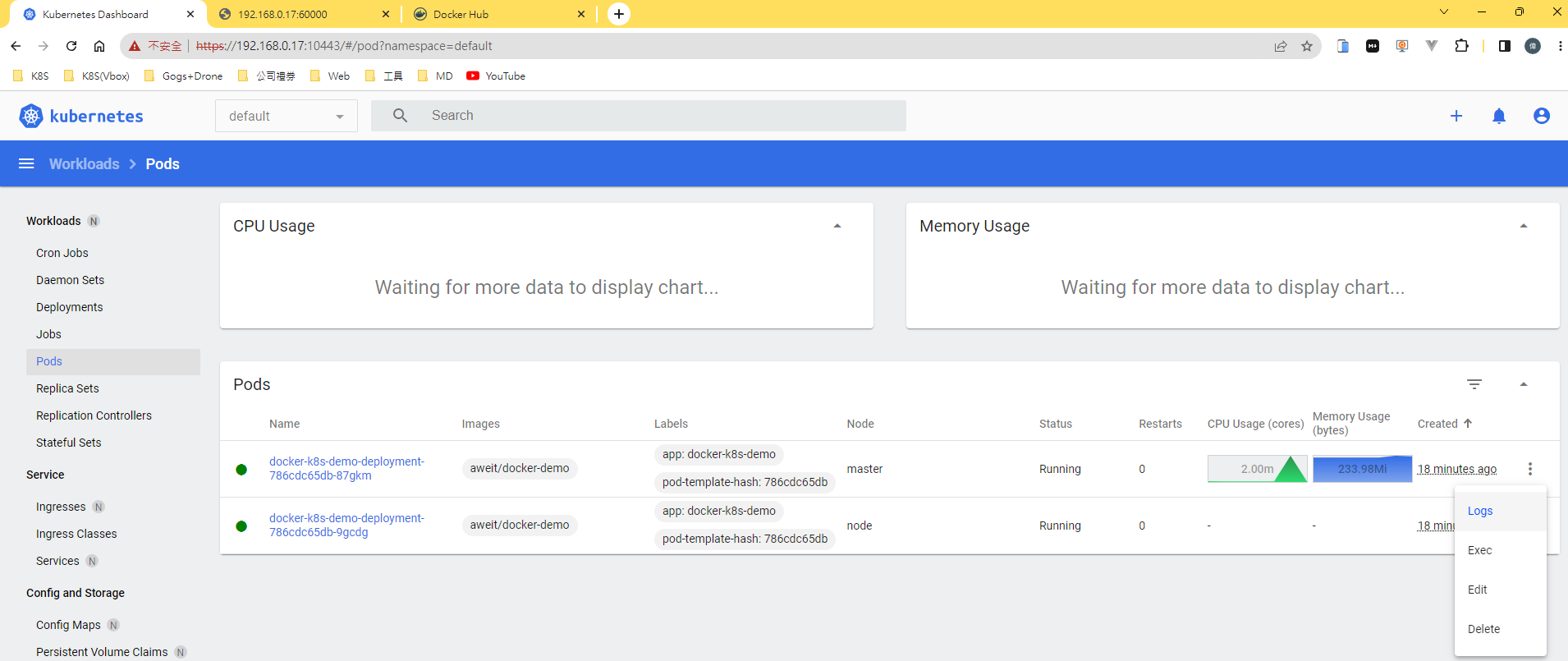Open a new browser tab
1568x661 pixels.
619,14
